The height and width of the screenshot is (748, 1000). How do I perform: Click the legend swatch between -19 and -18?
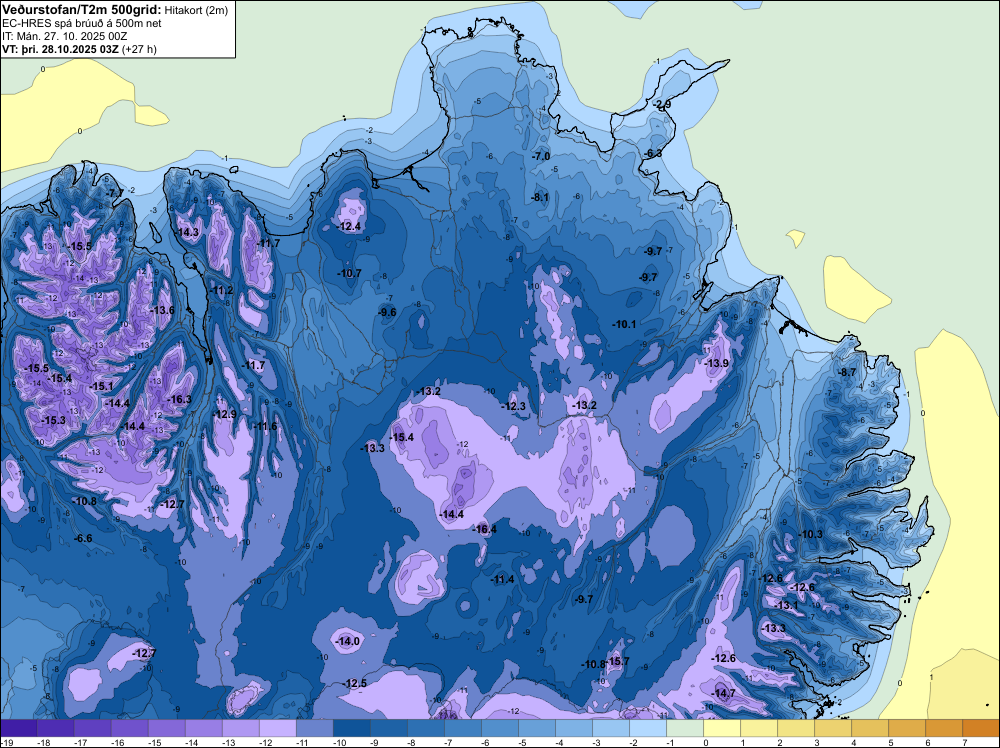pos(19,728)
